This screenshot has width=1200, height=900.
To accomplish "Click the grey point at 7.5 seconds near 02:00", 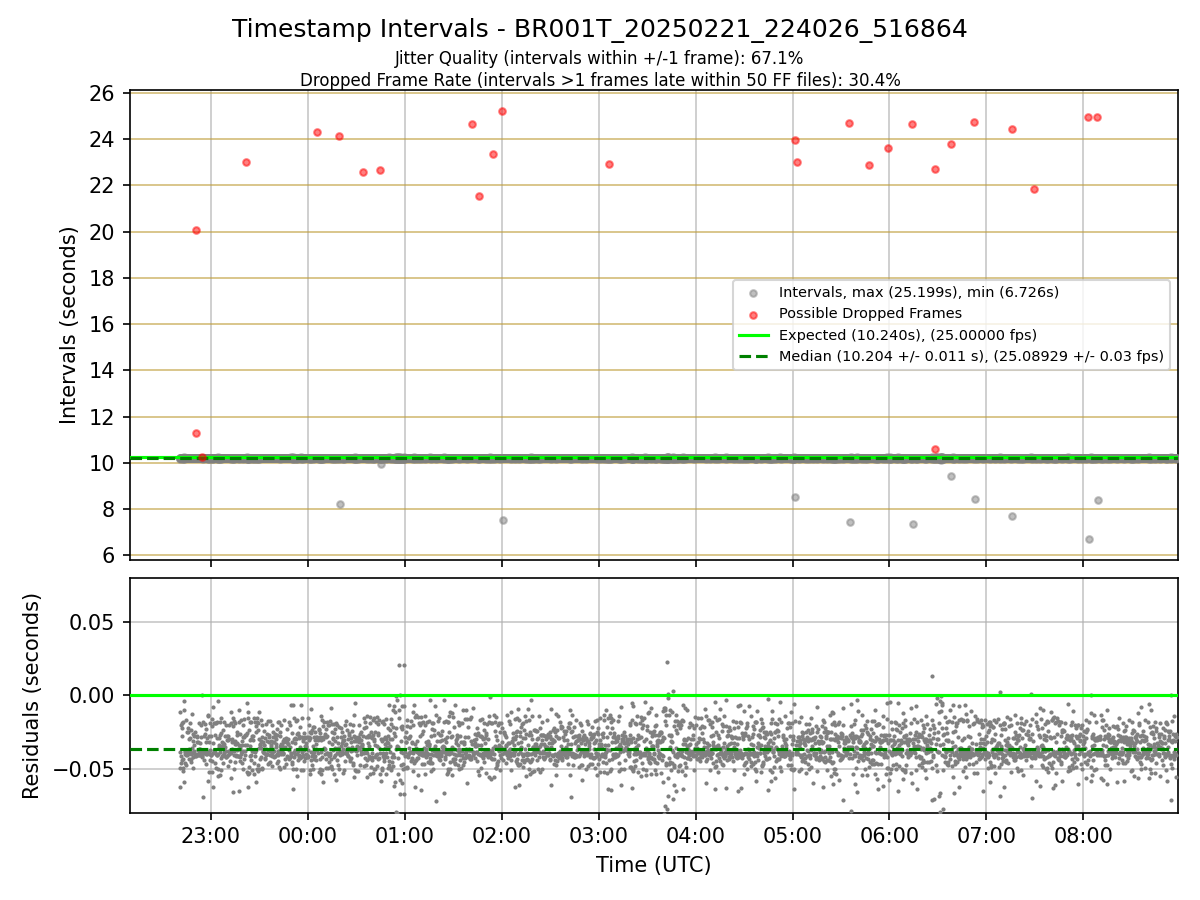I will 503,520.
